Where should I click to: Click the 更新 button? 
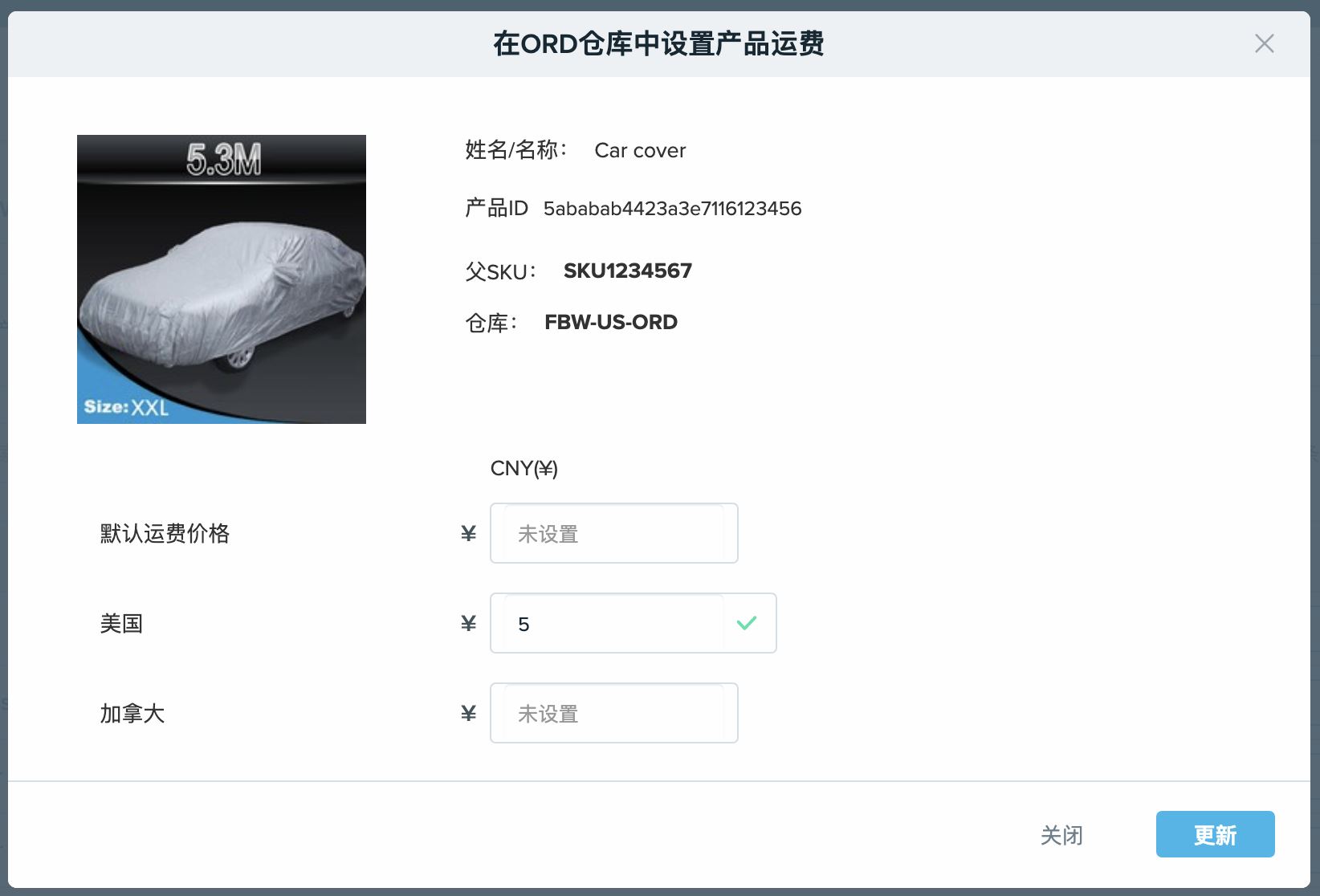click(x=1215, y=834)
